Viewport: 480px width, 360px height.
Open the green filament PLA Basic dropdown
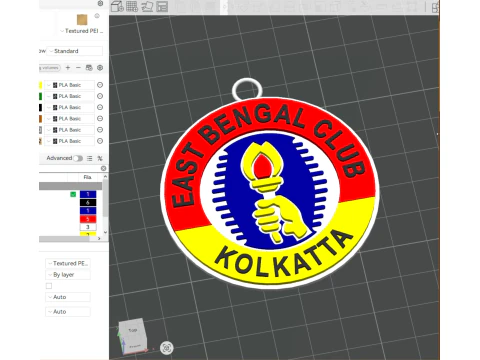click(x=69, y=96)
